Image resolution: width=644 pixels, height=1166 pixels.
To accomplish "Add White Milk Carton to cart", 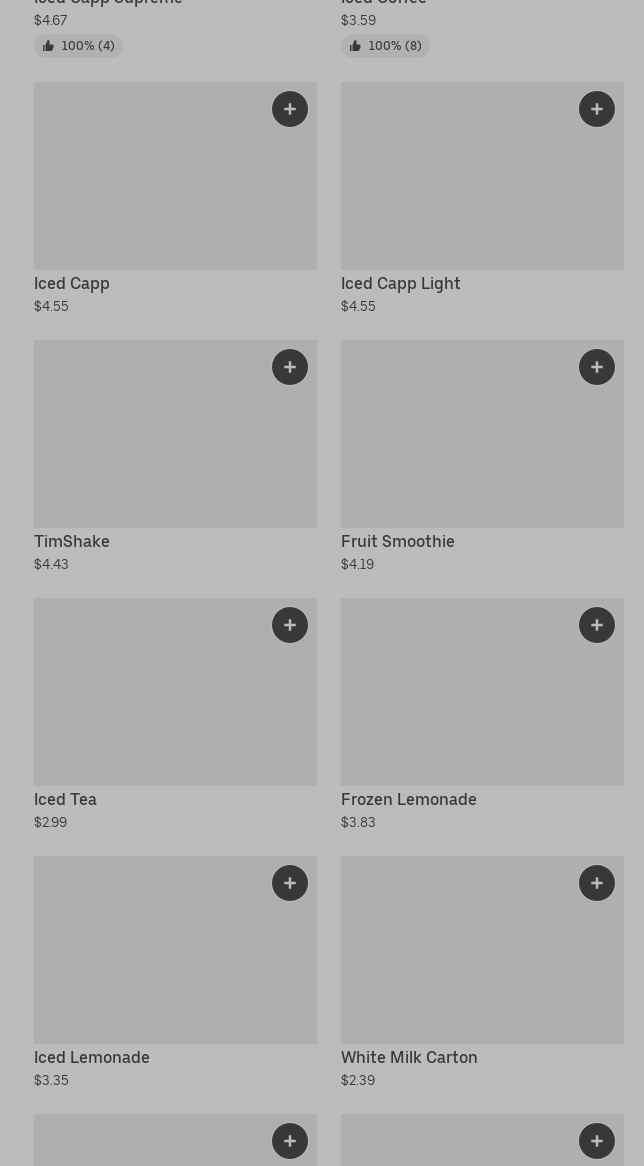I will [x=597, y=883].
